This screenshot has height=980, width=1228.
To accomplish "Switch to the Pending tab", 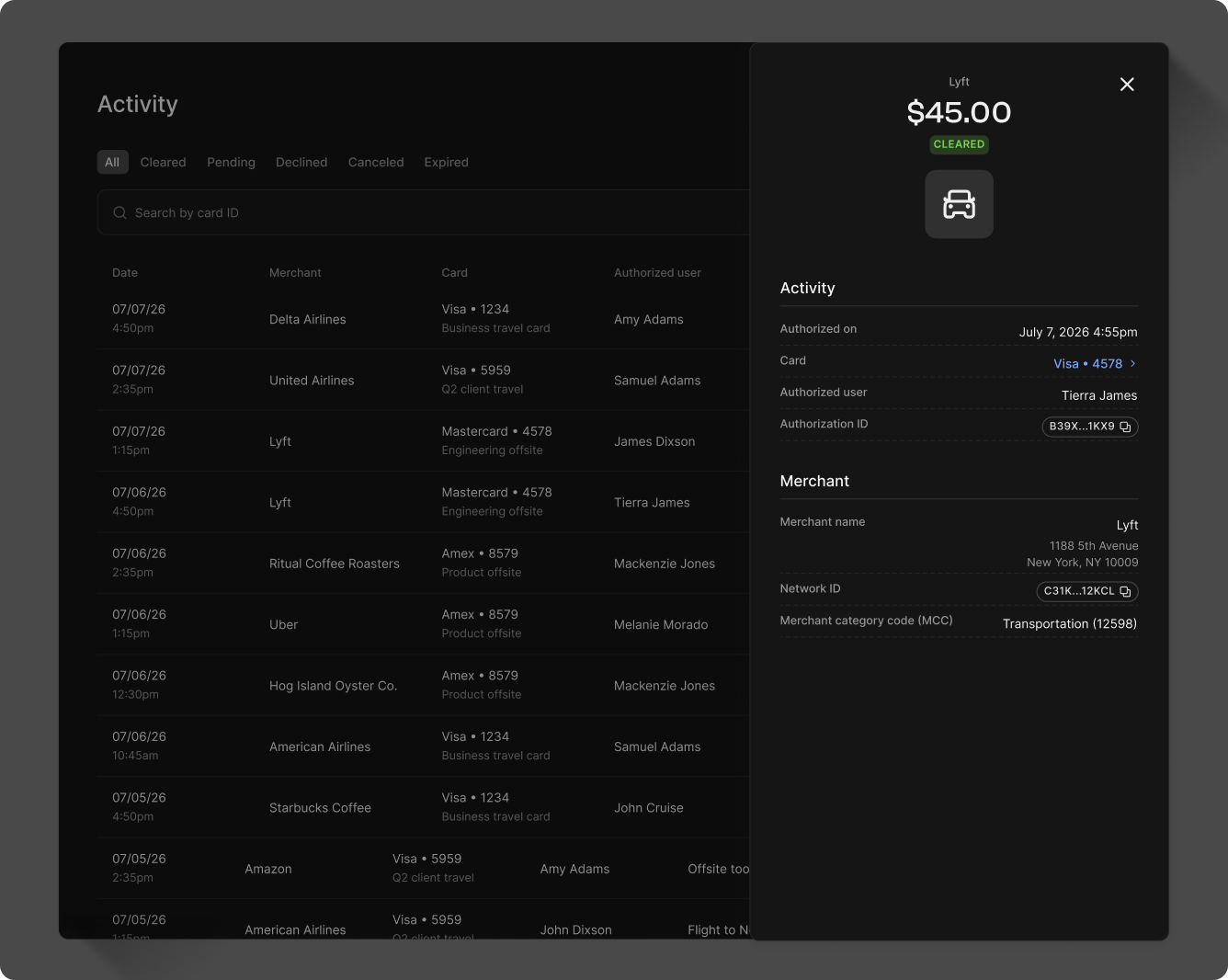I will [x=231, y=162].
